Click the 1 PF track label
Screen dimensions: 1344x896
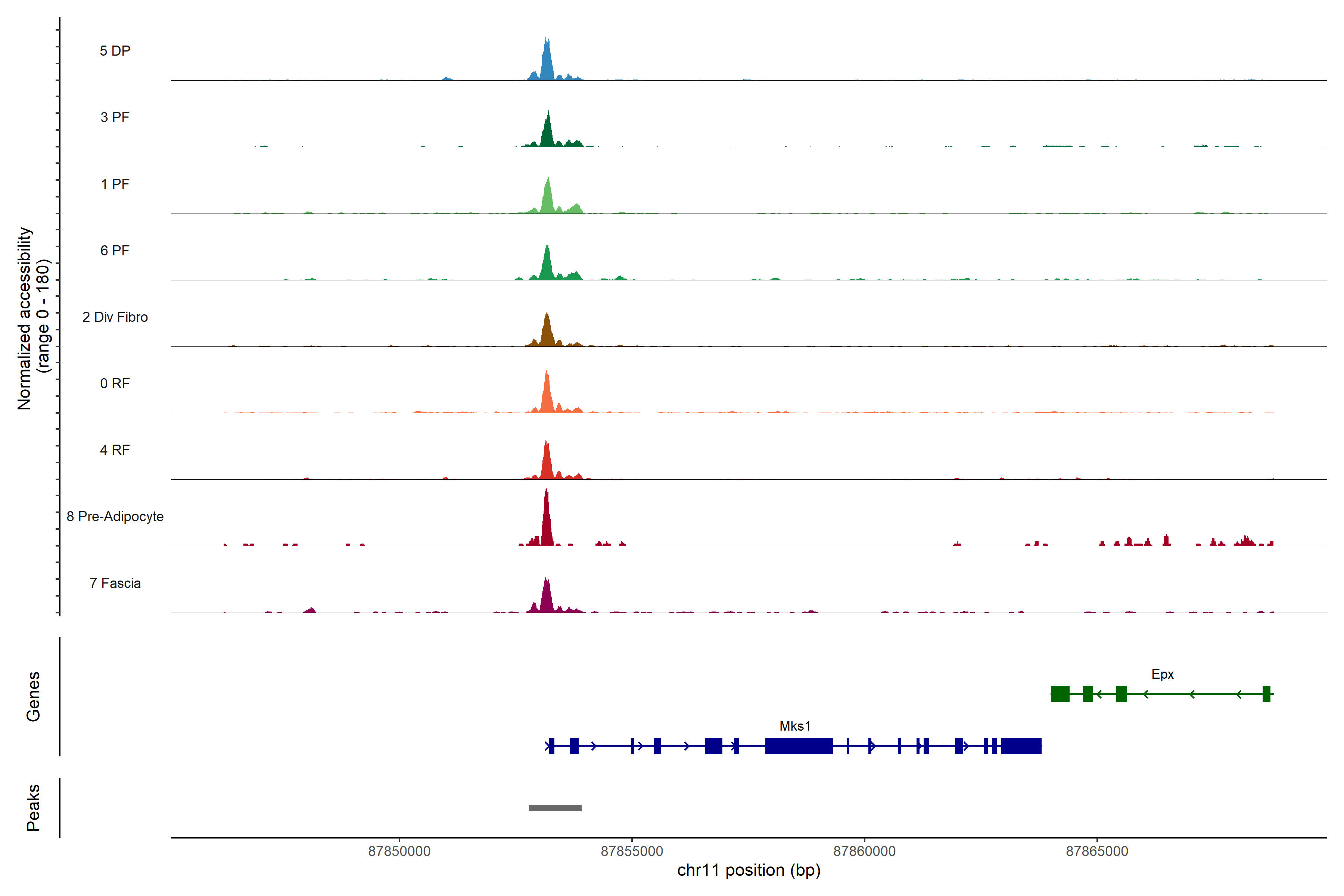point(115,184)
